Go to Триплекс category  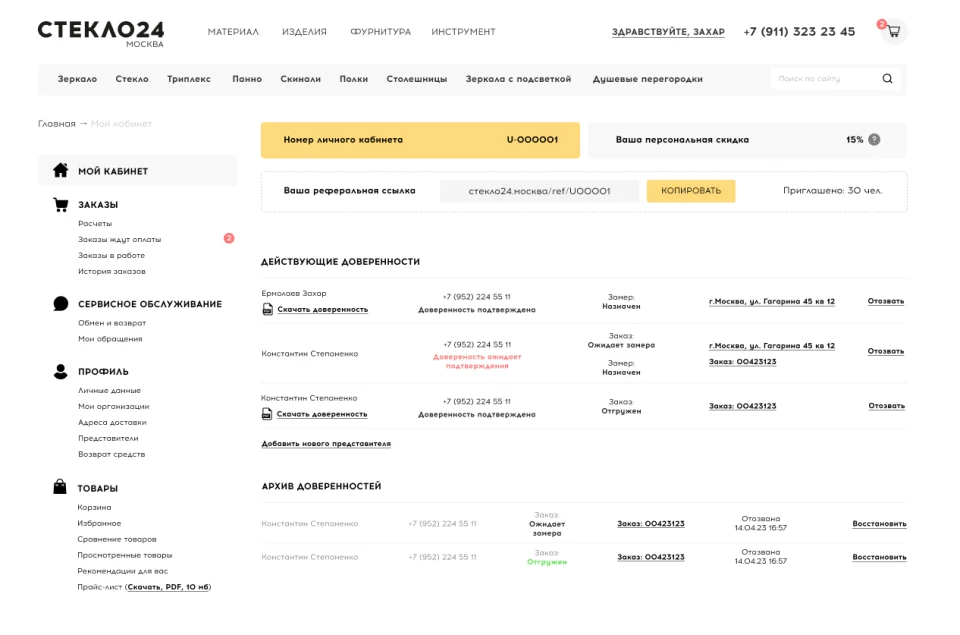pos(189,79)
